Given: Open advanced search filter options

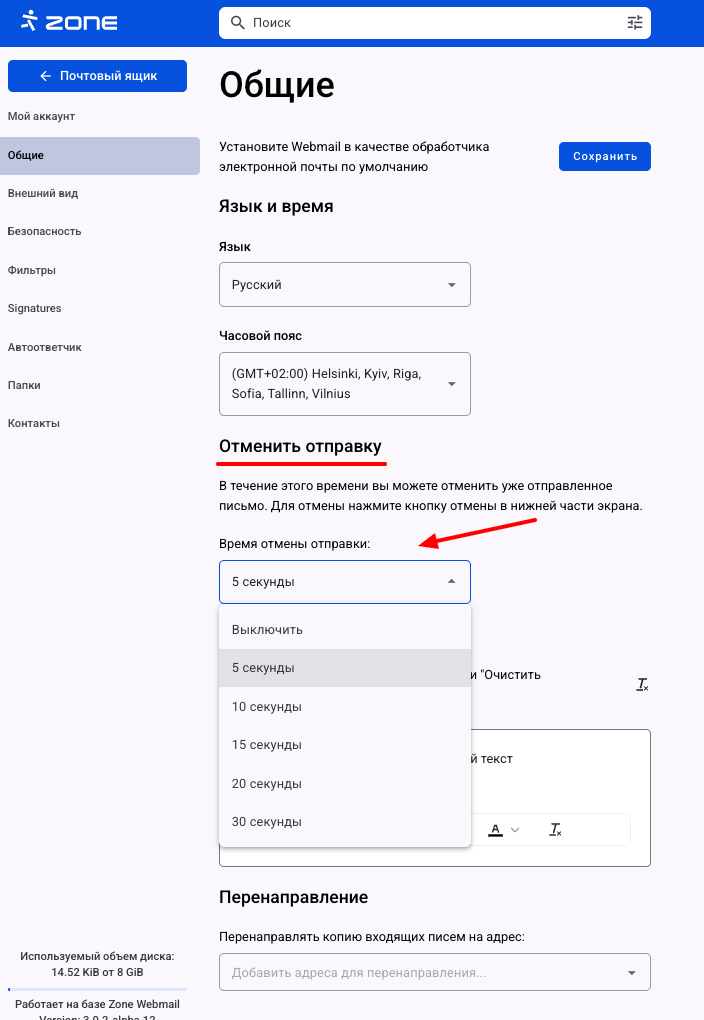Looking at the screenshot, I should [635, 22].
